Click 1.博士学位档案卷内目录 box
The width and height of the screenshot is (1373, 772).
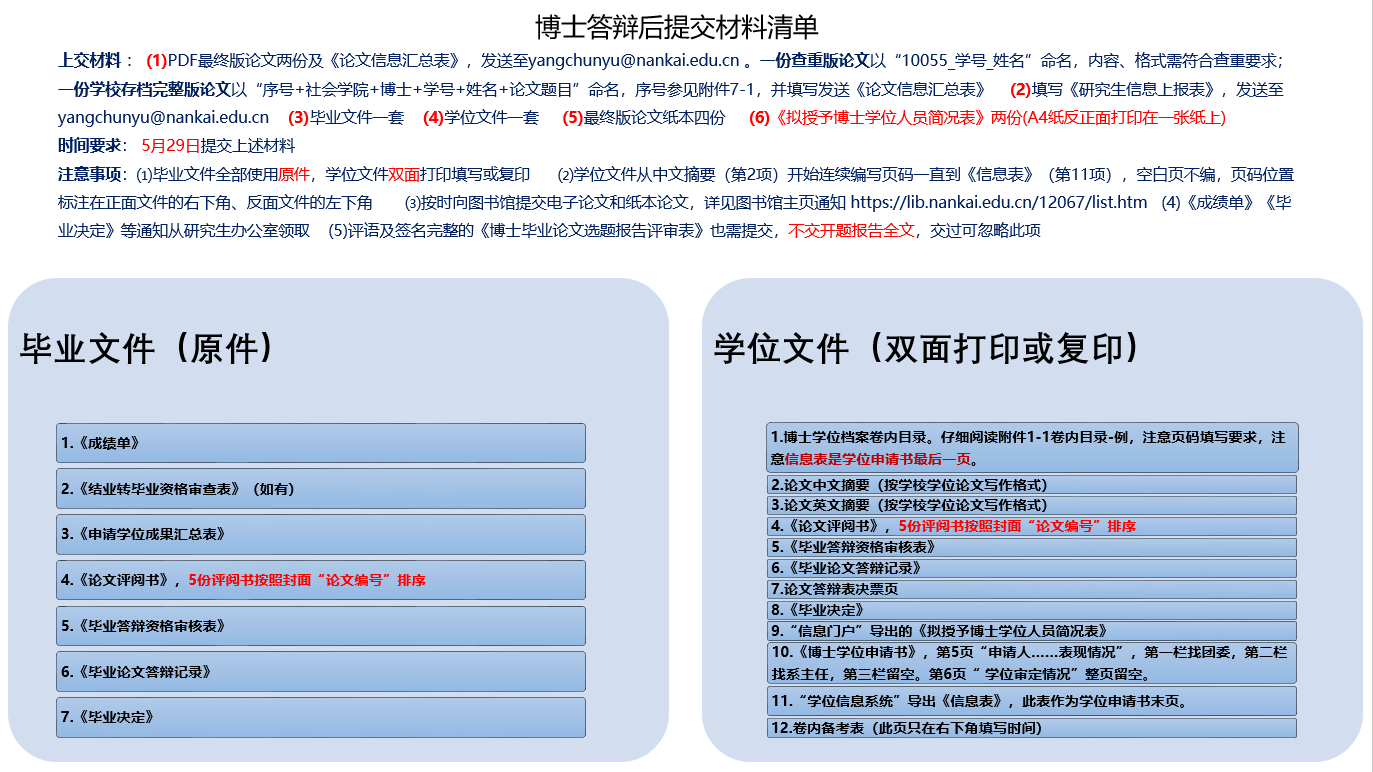[x=1031, y=448]
